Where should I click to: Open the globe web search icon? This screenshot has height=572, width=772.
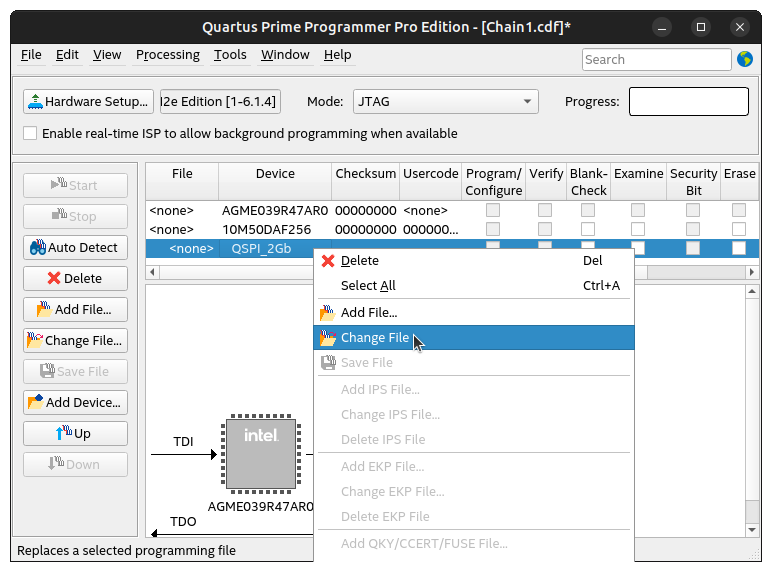click(745, 59)
